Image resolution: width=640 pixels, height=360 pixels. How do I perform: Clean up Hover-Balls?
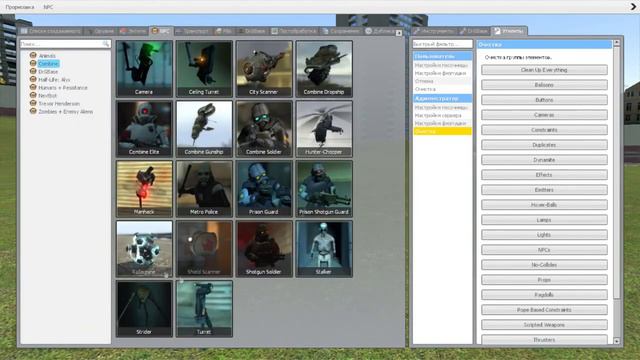pos(544,205)
